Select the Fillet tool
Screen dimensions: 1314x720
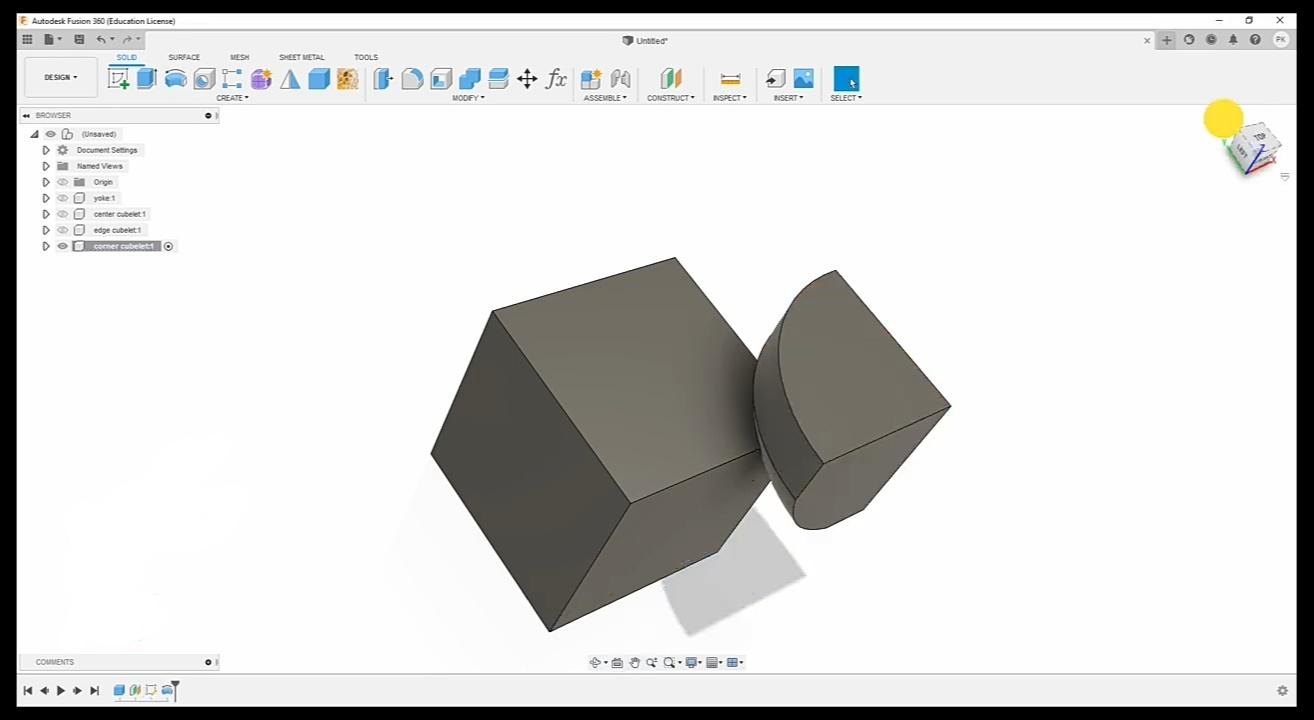[412, 79]
